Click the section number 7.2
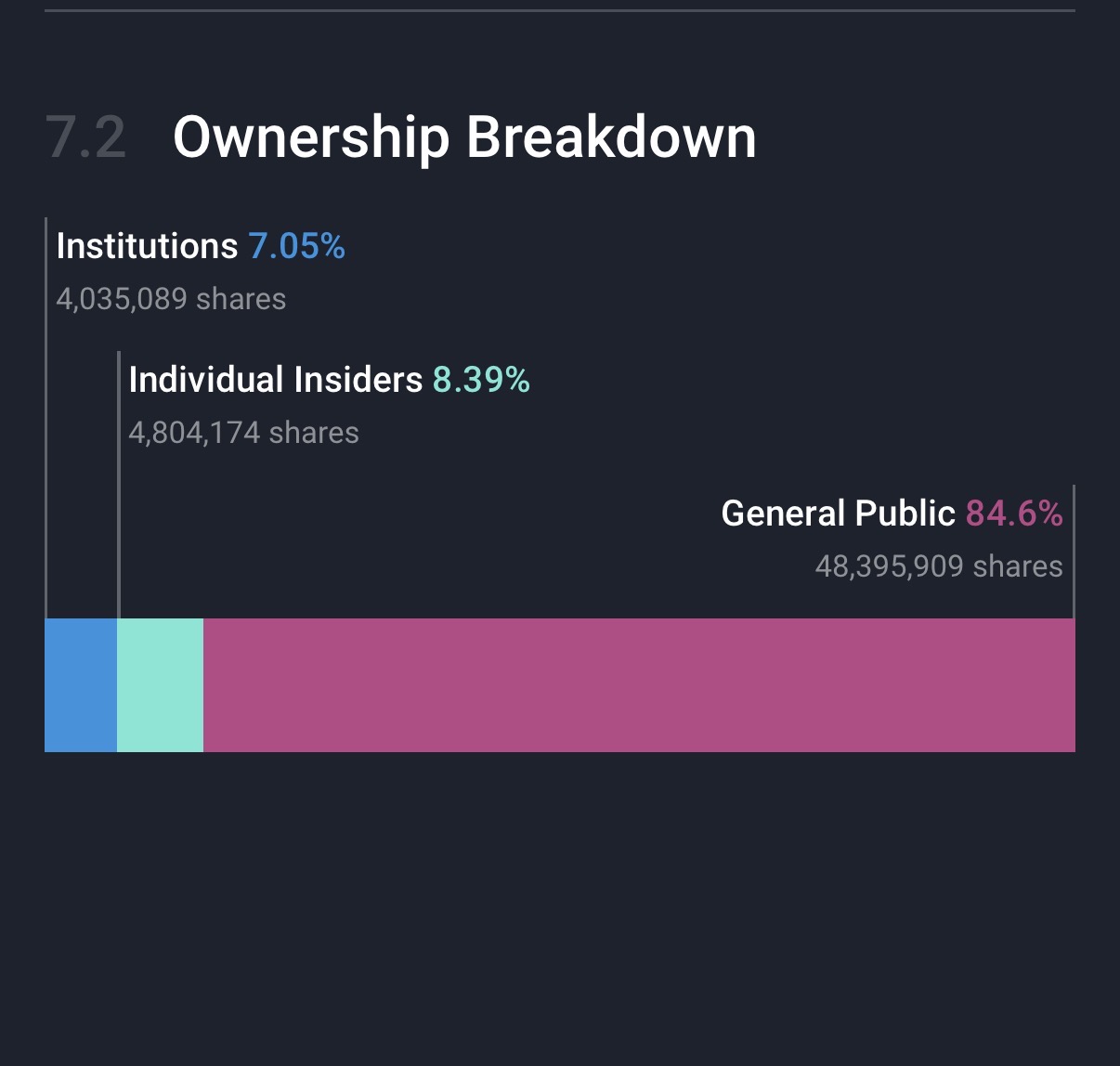 tap(85, 137)
